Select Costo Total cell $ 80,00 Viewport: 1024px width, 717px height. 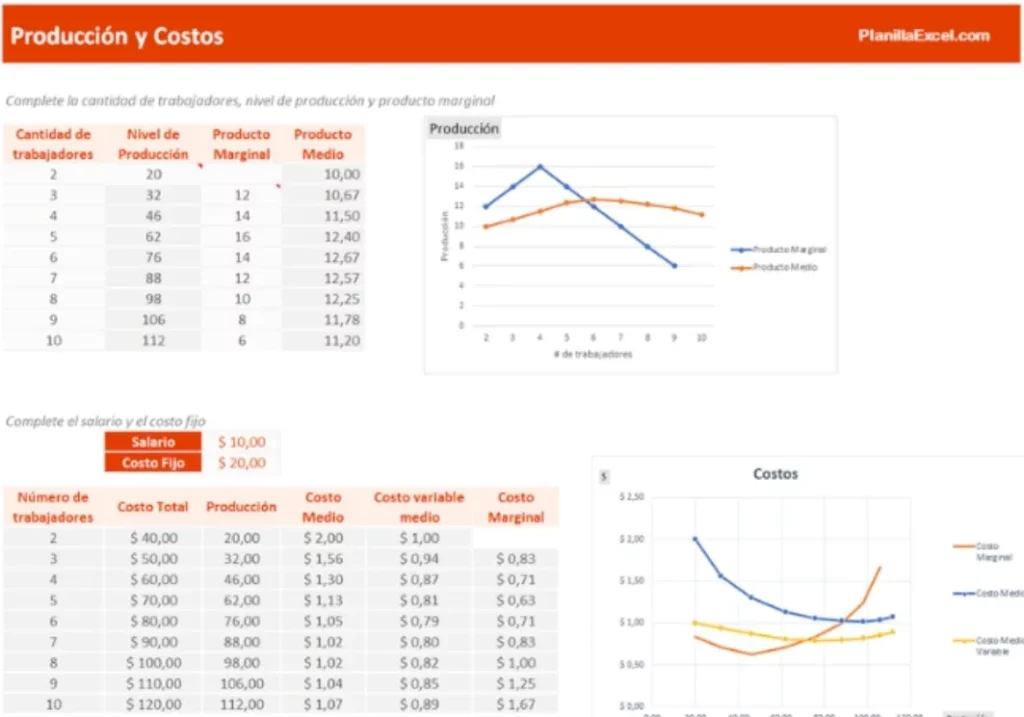(x=153, y=621)
